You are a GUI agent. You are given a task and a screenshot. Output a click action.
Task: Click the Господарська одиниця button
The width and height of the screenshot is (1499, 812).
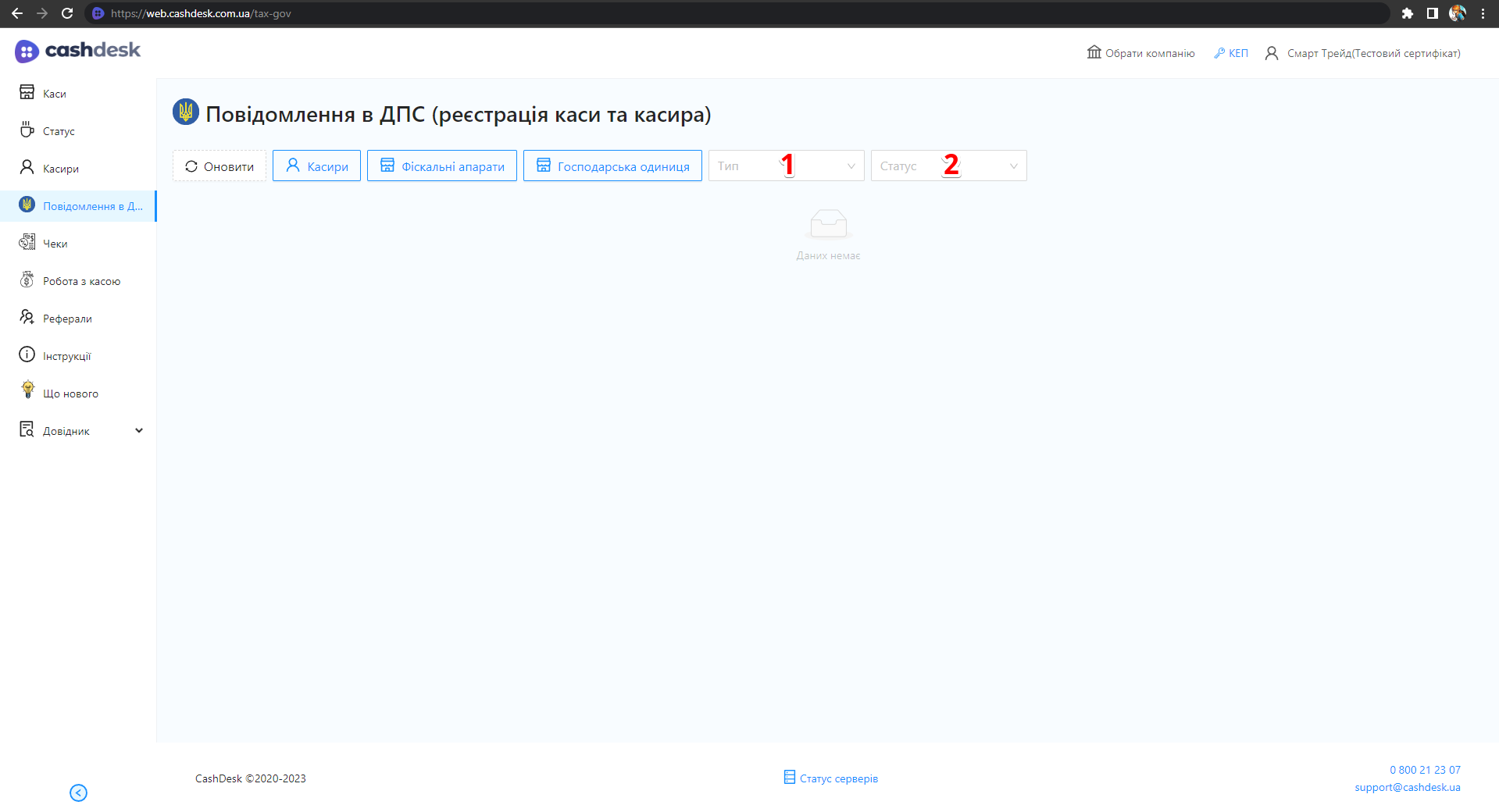pos(612,166)
